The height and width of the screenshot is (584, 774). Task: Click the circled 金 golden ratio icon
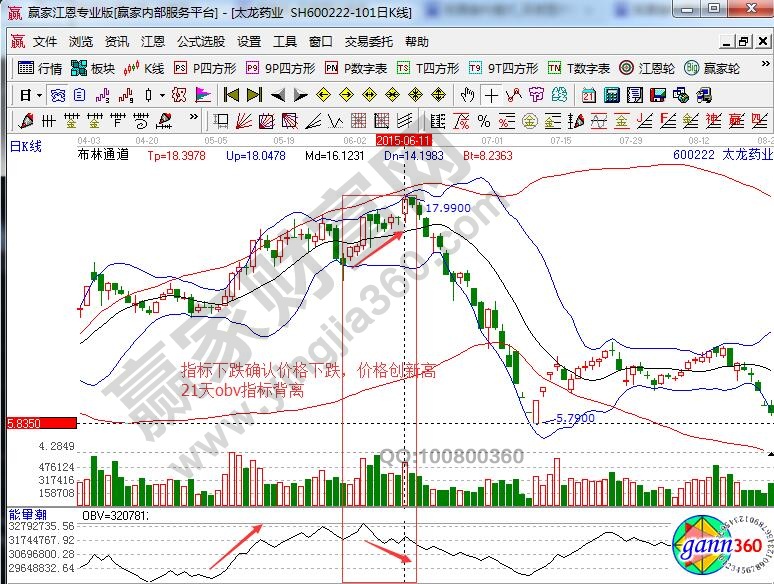530,120
